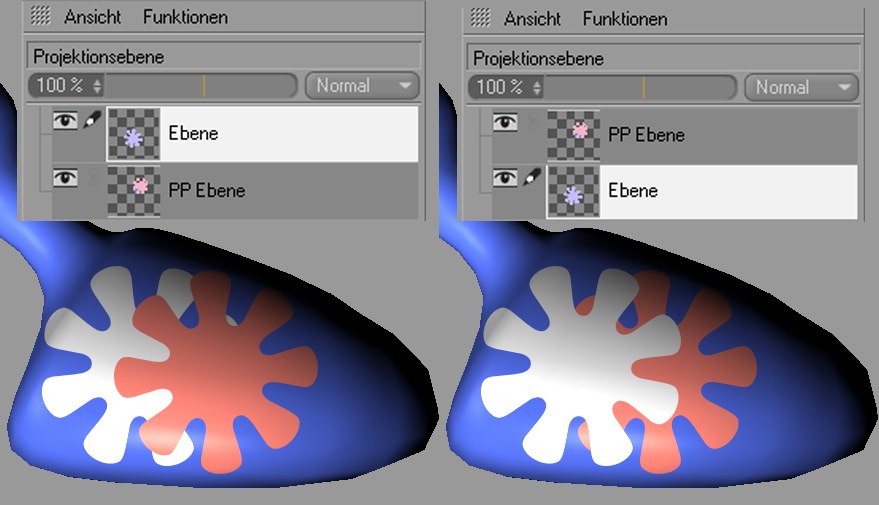Viewport: 879px width, 505px height.
Task: Open Ansicht menu in right panel
Action: [x=532, y=19]
